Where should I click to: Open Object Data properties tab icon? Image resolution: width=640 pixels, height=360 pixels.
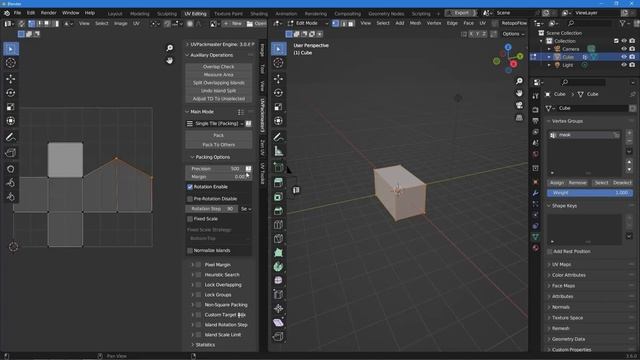tap(536, 237)
